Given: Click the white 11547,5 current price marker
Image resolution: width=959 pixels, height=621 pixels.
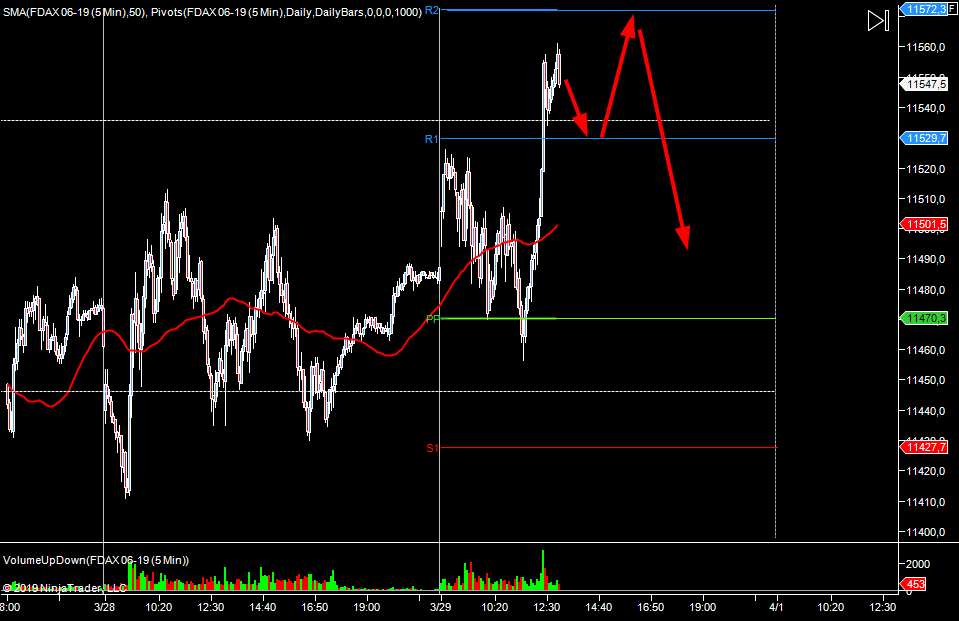Looking at the screenshot, I should point(924,85).
